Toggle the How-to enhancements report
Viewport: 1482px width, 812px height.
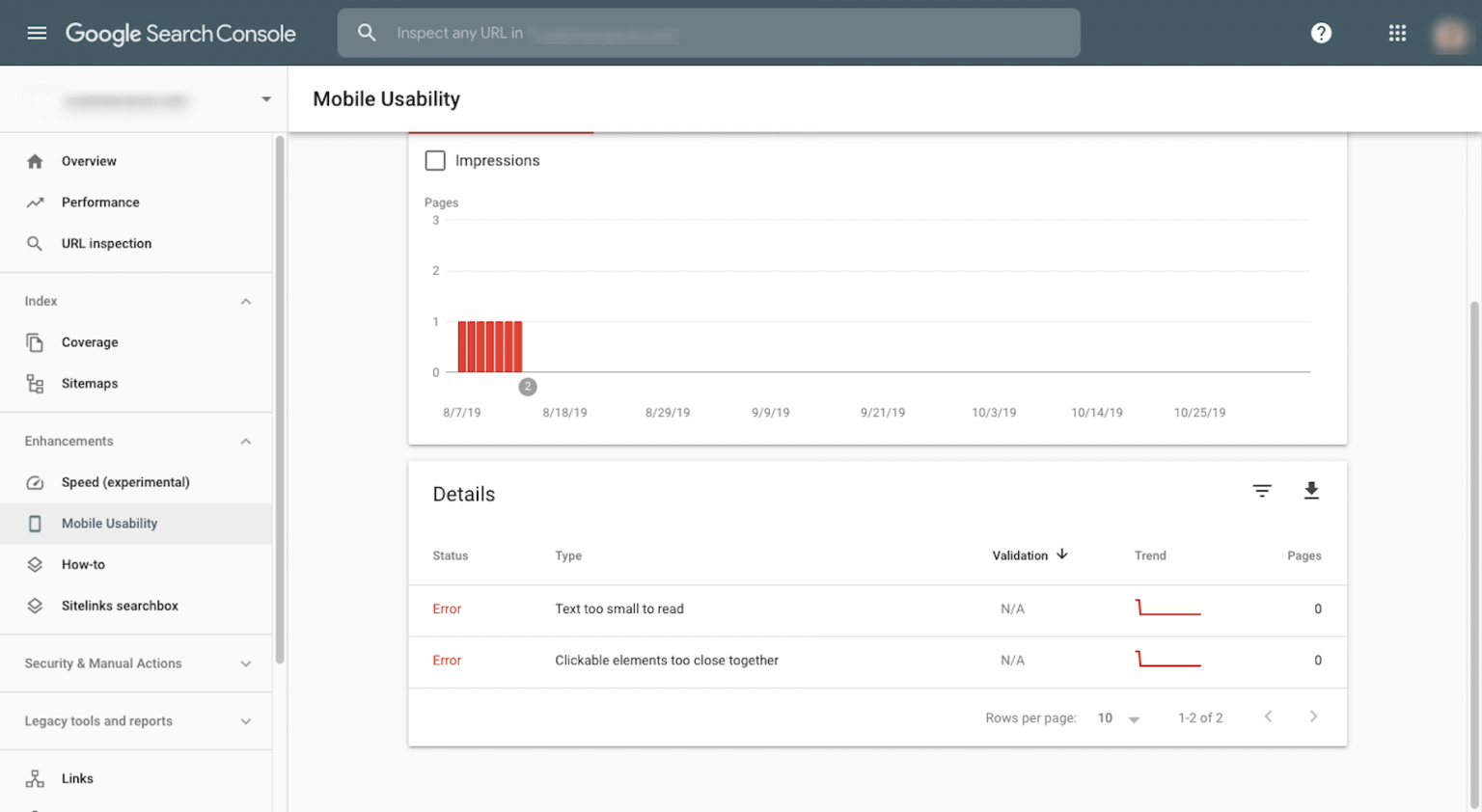coord(83,564)
